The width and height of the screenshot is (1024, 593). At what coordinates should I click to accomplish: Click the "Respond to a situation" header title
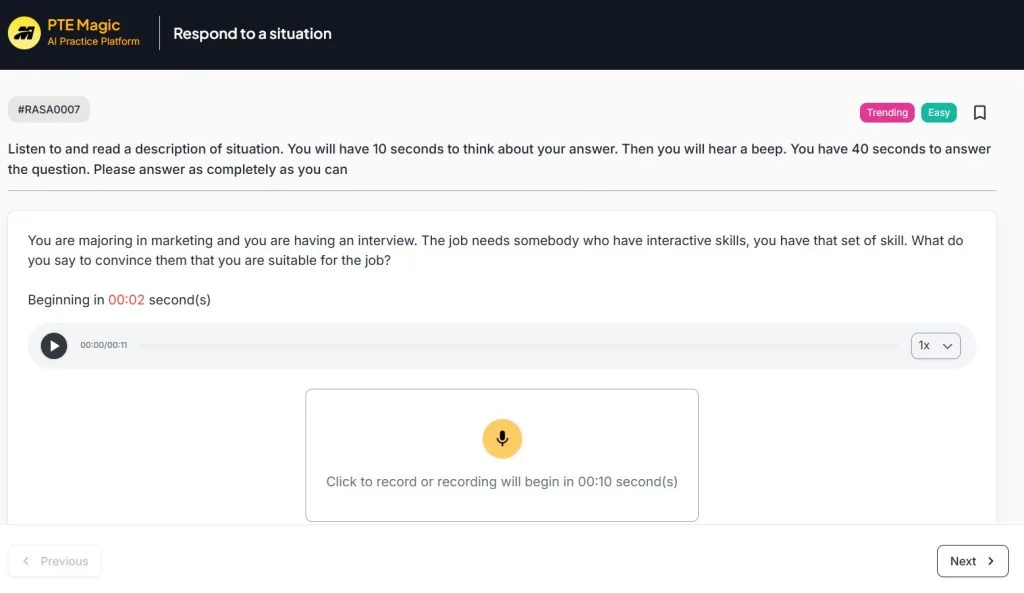[x=252, y=33]
